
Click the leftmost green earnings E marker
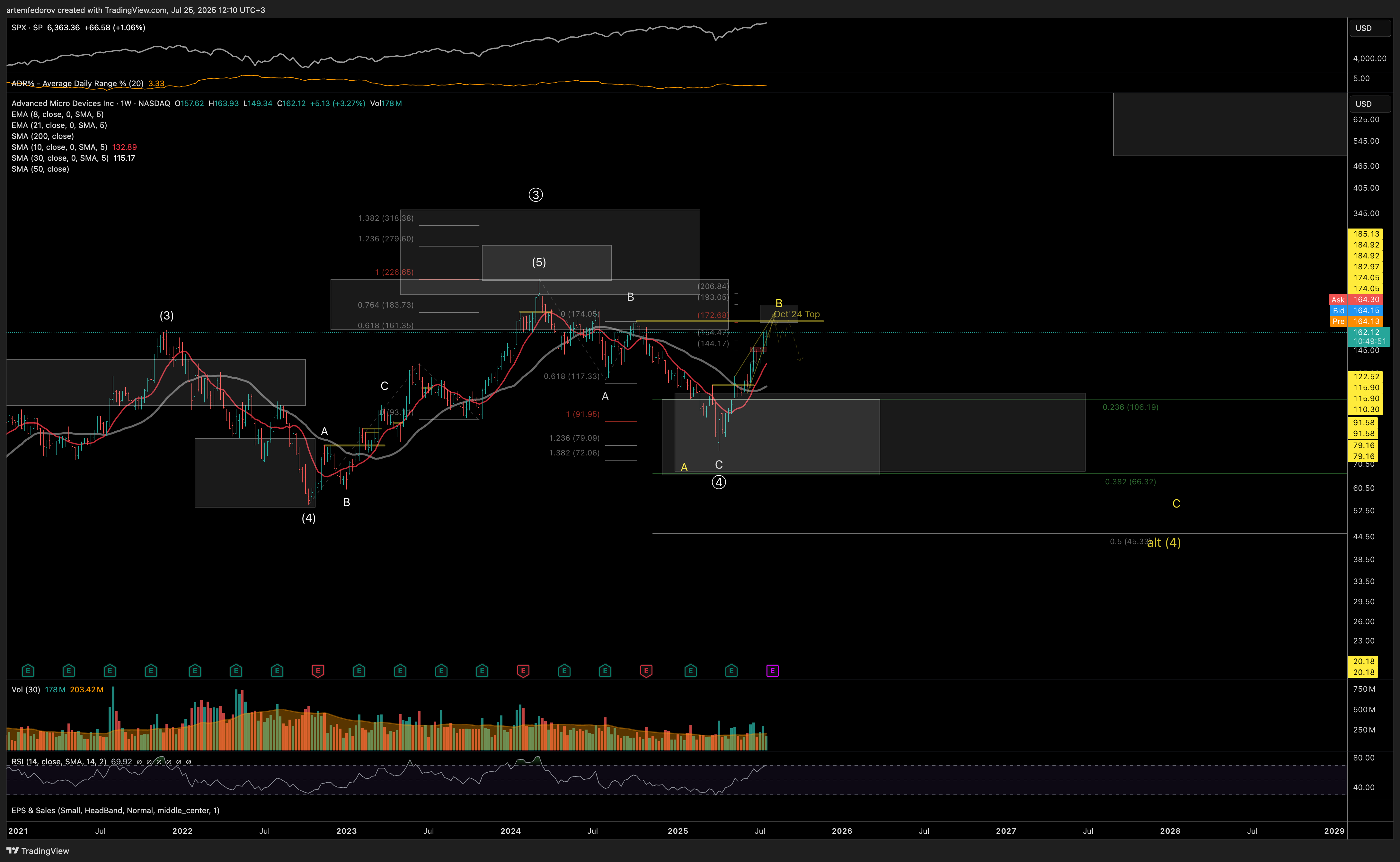point(27,670)
